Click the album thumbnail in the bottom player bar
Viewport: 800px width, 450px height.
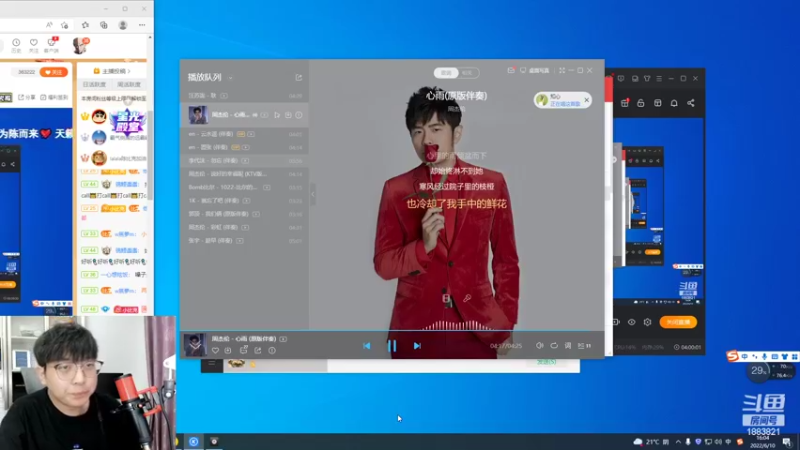click(x=195, y=345)
